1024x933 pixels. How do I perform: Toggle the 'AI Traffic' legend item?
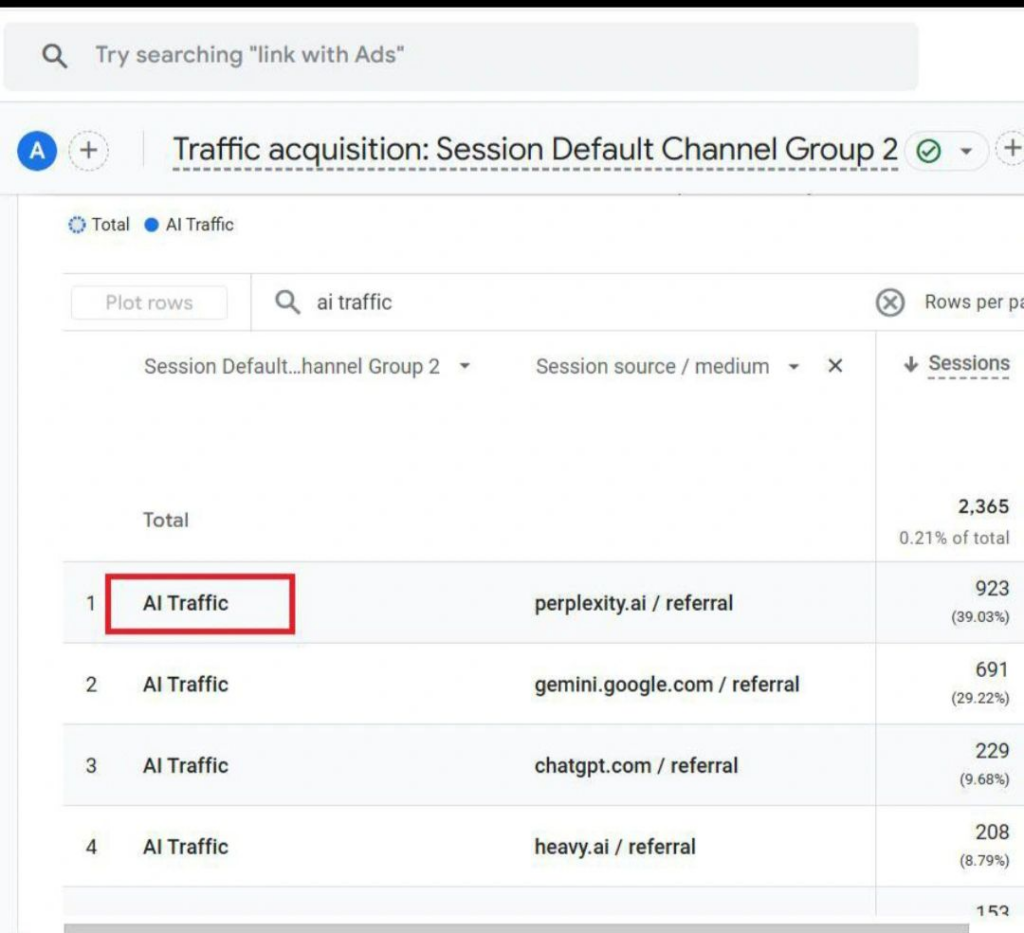tap(189, 225)
